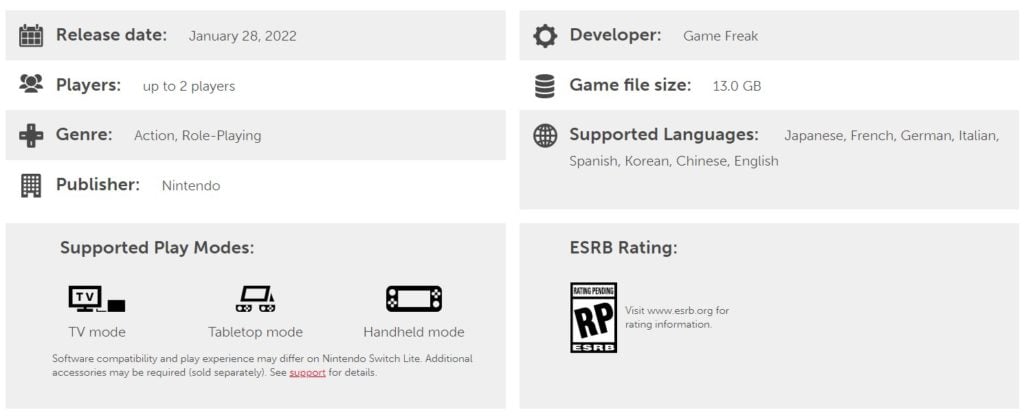Click the ESRB Rating heading

pos(623,248)
